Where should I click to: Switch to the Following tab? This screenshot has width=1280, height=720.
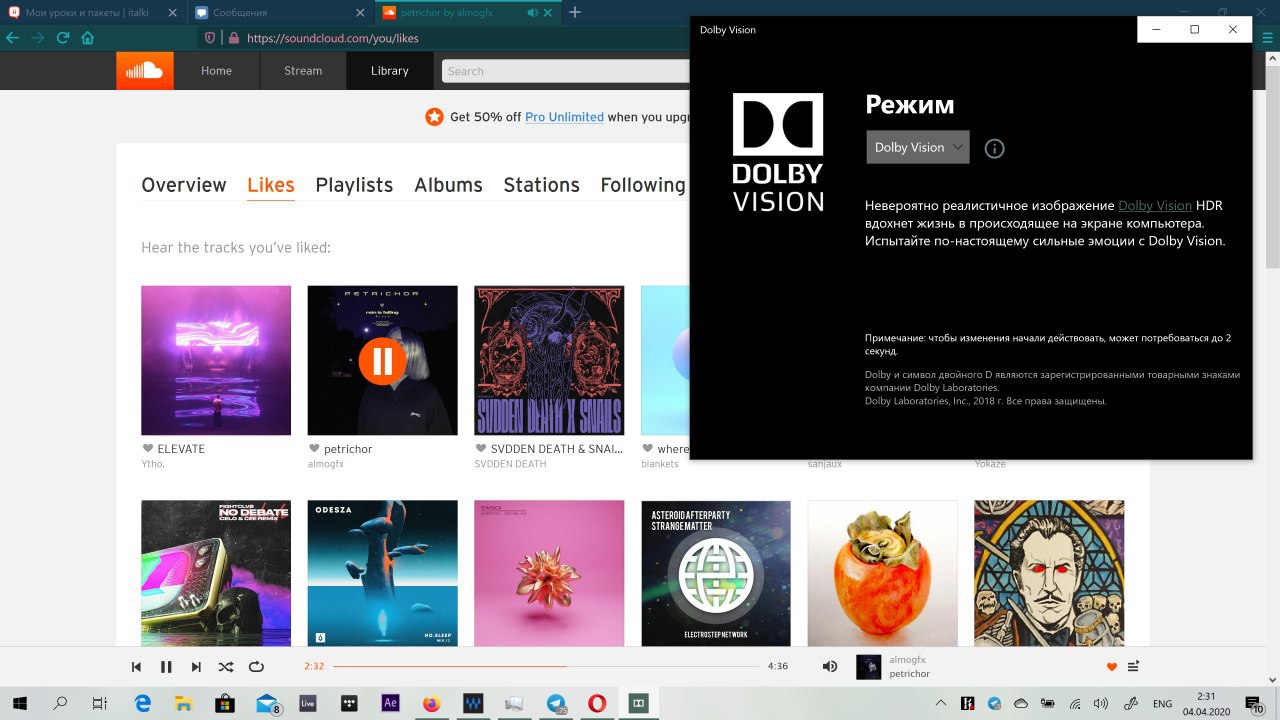tap(643, 185)
